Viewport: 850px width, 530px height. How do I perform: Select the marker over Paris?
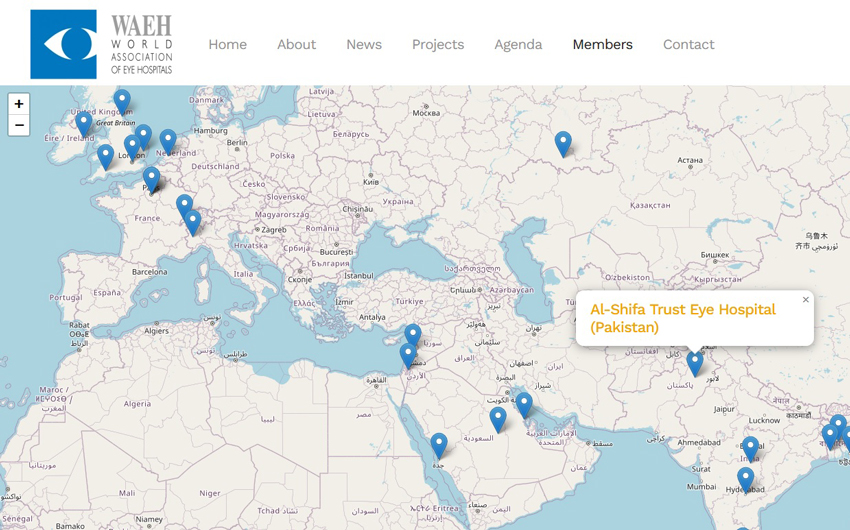(151, 178)
